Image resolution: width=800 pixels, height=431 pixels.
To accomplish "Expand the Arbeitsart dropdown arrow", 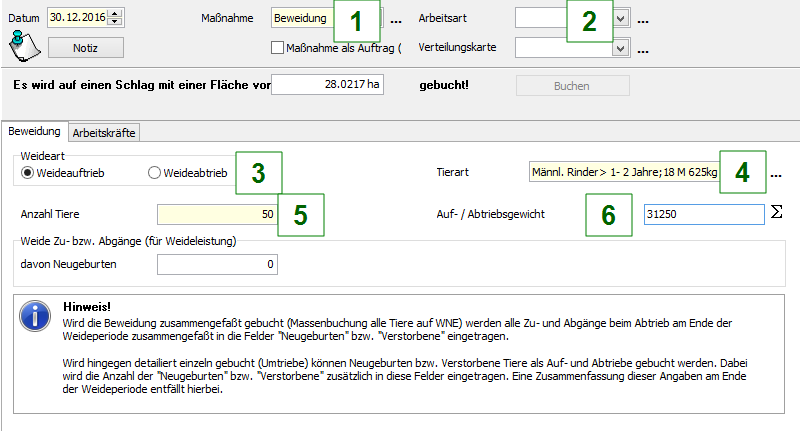I will (620, 19).
